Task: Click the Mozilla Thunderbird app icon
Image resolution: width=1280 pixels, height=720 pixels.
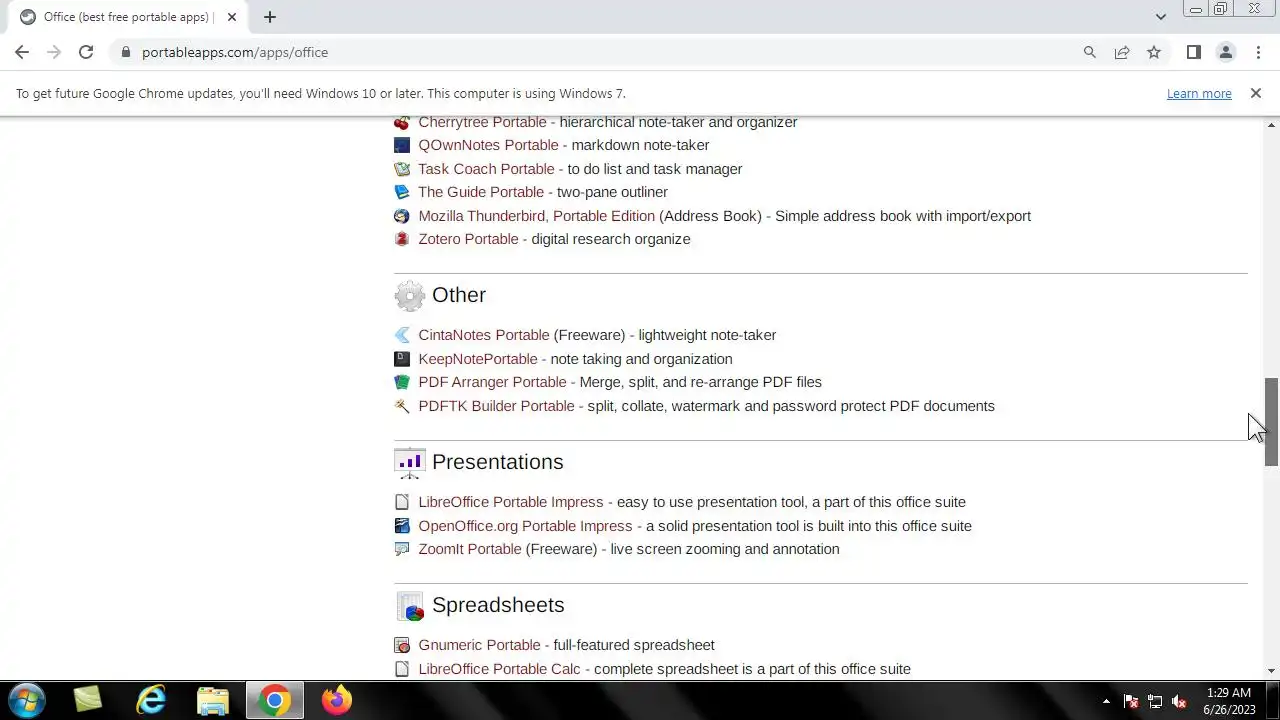Action: (x=402, y=216)
